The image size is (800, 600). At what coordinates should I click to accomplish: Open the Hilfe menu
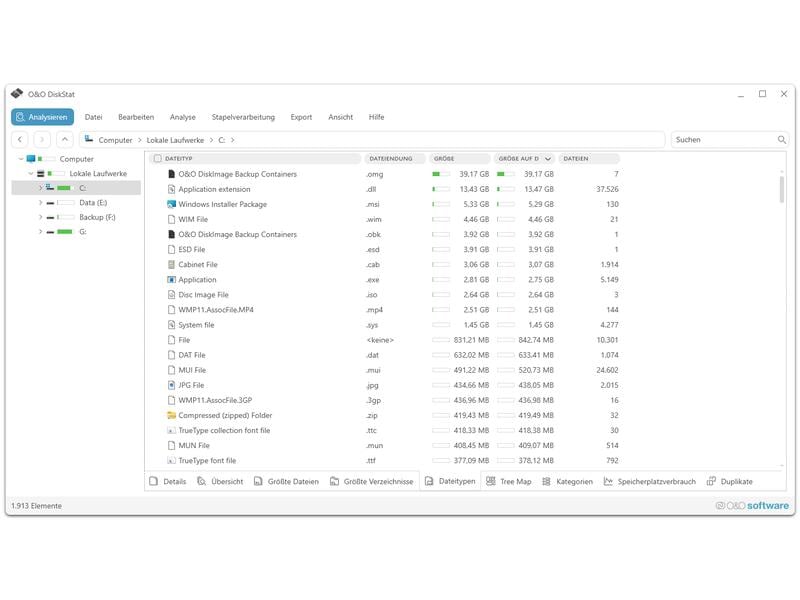(377, 117)
